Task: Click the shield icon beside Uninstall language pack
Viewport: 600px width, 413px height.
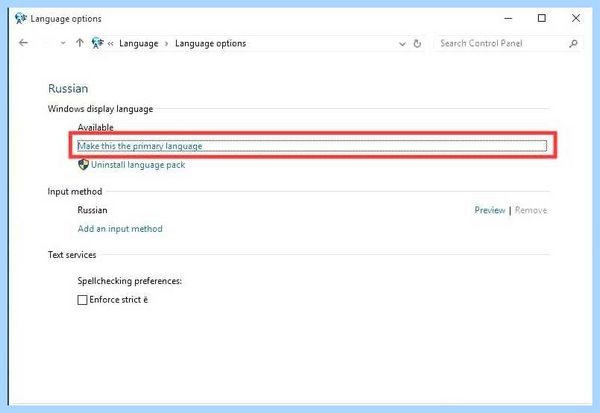Action: tap(83, 165)
